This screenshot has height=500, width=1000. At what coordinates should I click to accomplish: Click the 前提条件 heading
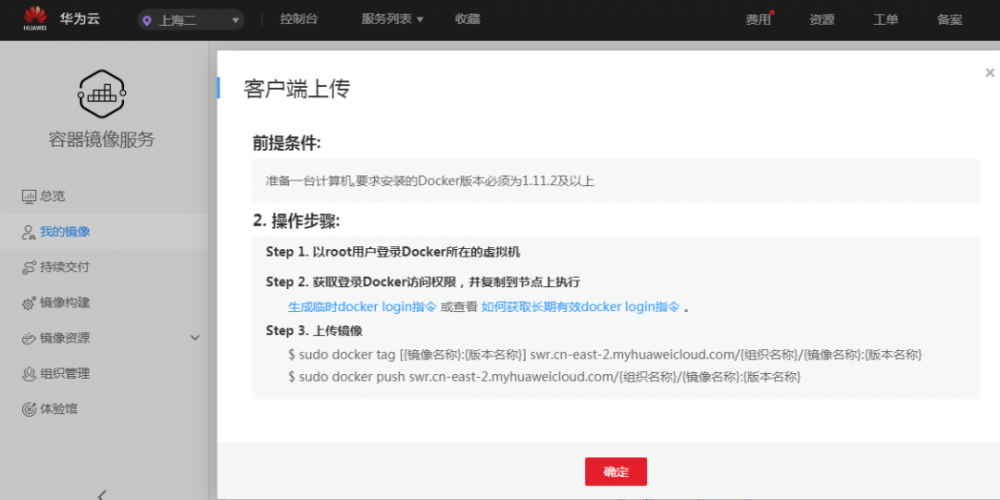click(286, 143)
